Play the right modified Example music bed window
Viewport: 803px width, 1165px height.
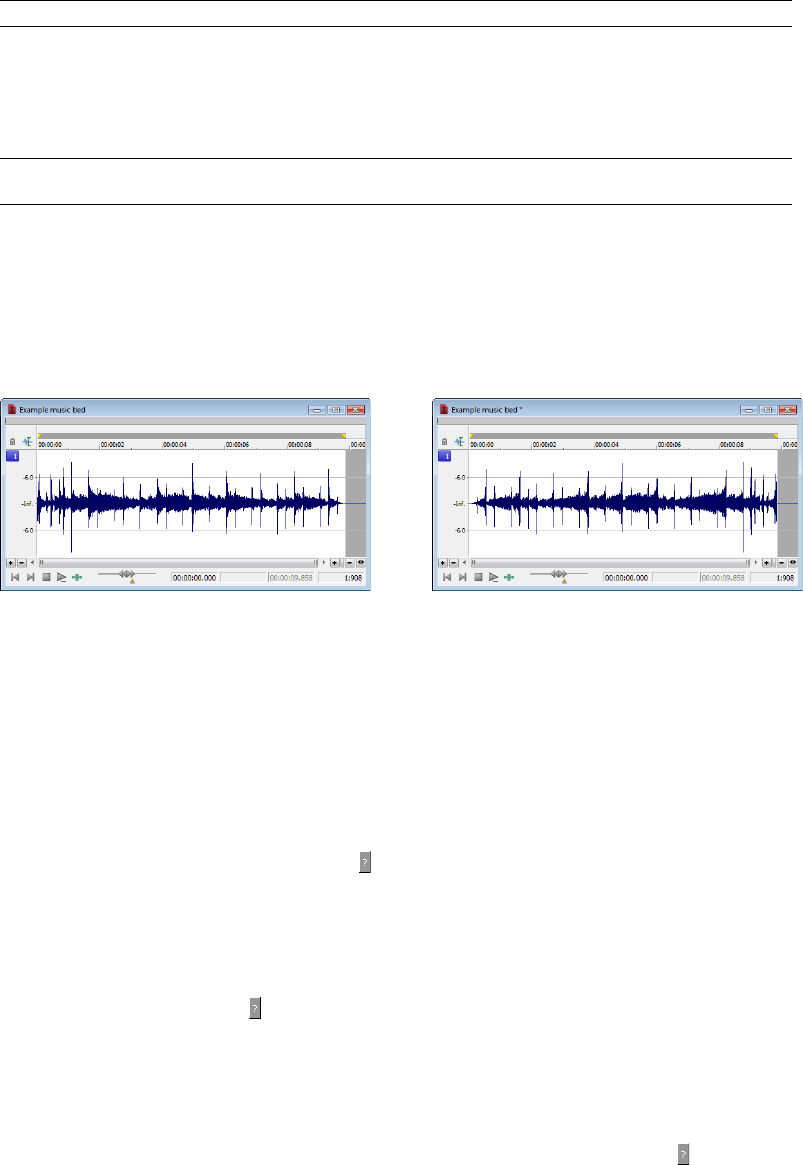pos(494,577)
